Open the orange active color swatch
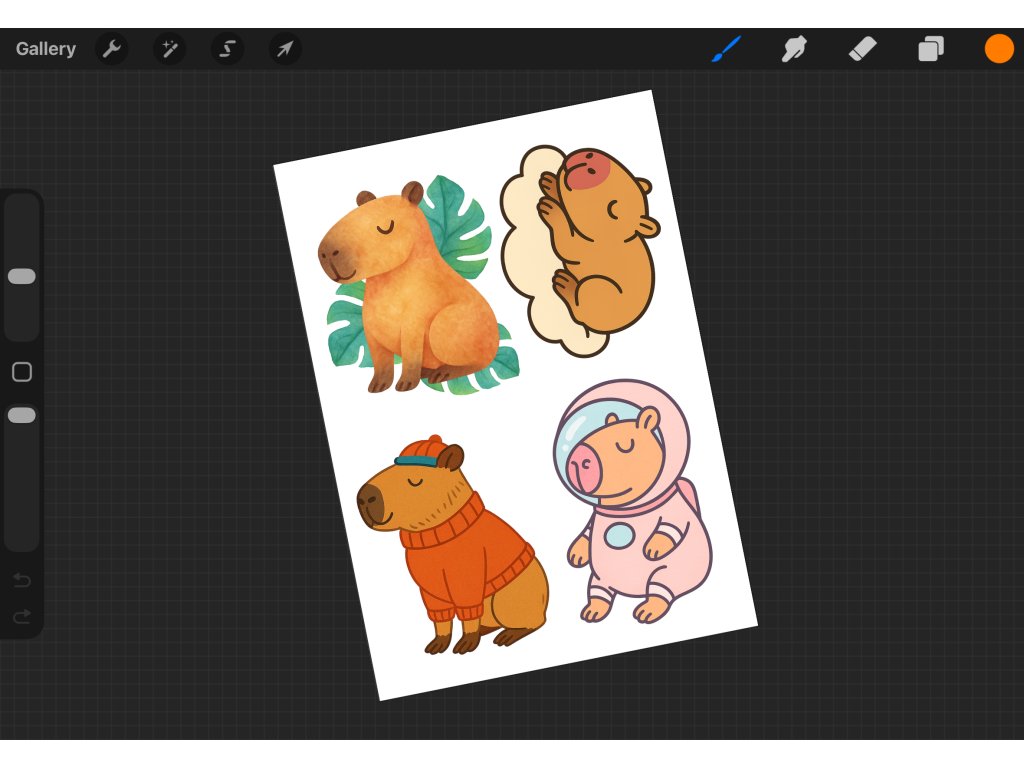 [999, 48]
